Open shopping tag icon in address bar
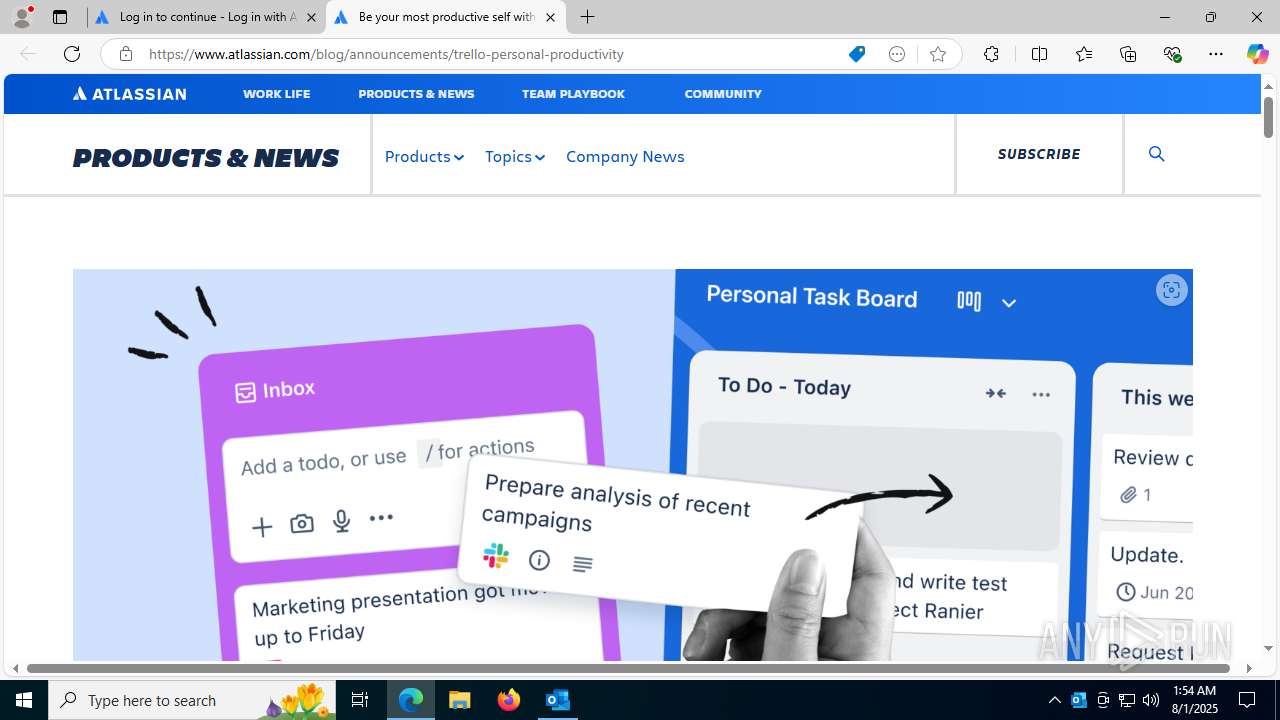This screenshot has width=1280, height=720. [857, 54]
